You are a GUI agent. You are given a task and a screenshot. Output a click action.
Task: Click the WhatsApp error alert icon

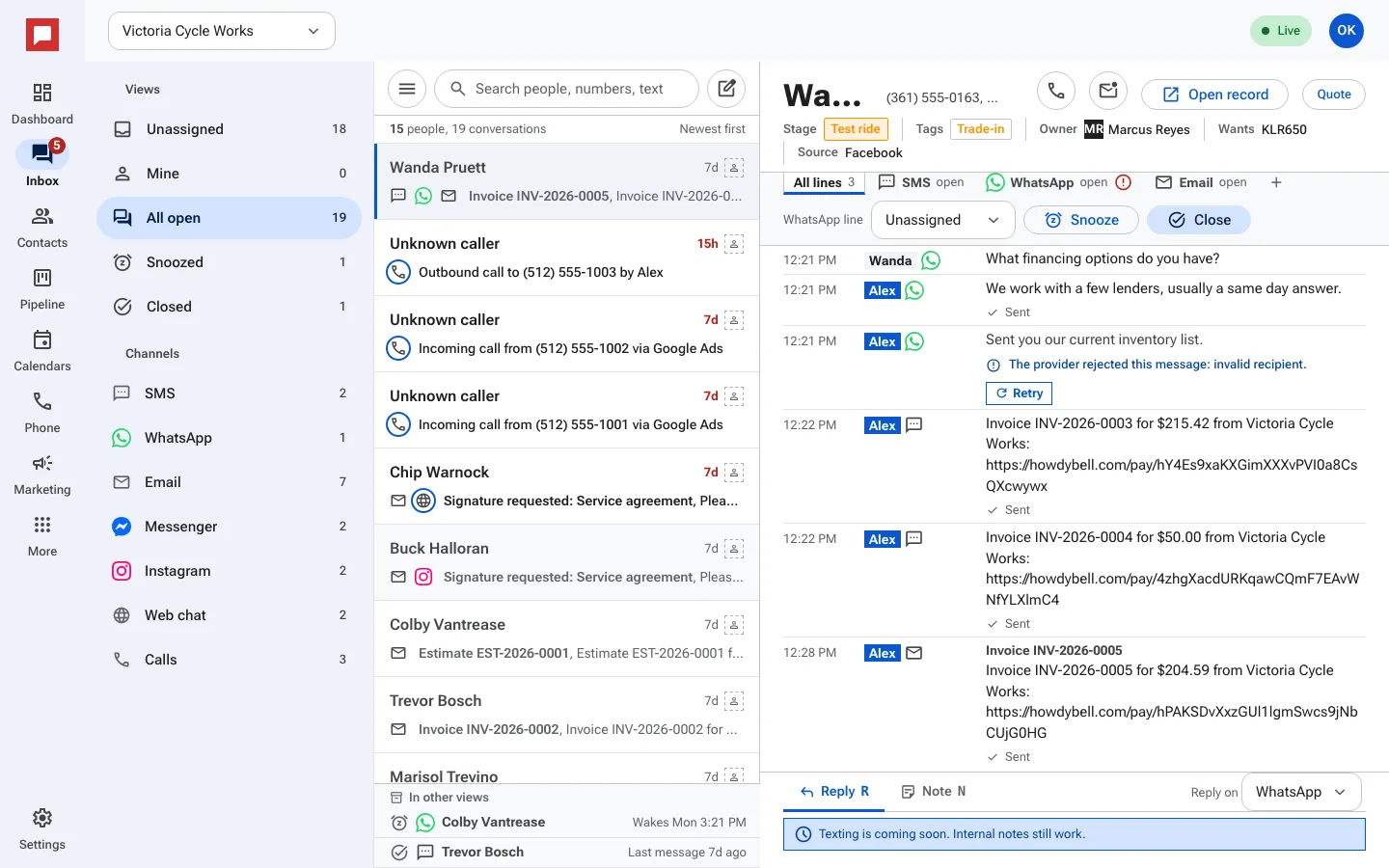1123,182
